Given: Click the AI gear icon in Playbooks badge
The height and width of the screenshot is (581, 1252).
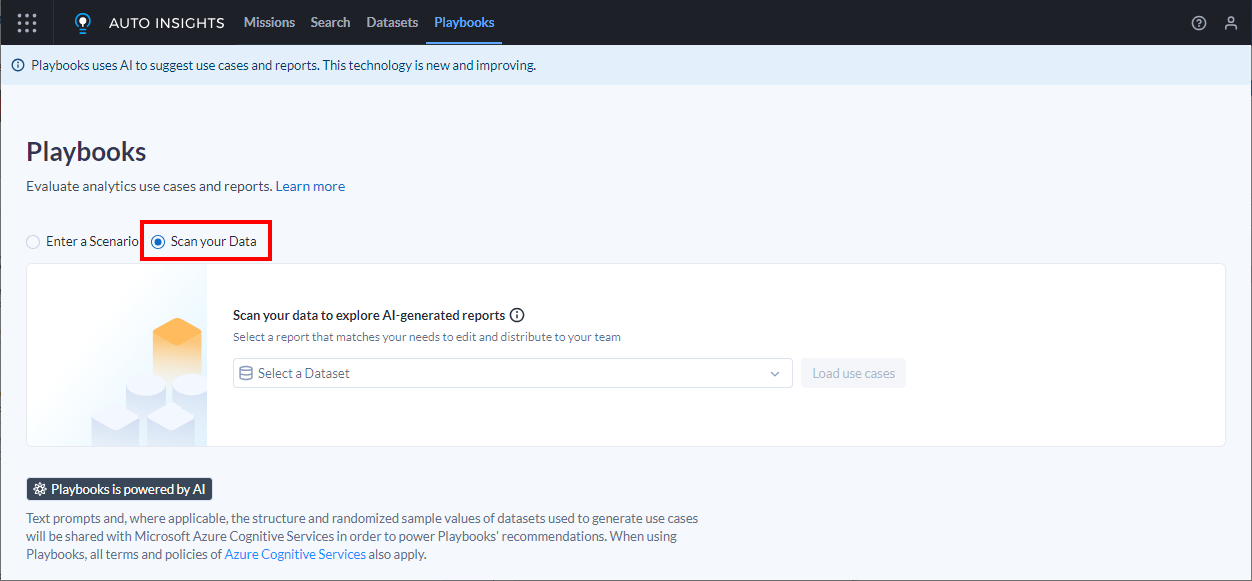Looking at the screenshot, I should click(x=40, y=490).
